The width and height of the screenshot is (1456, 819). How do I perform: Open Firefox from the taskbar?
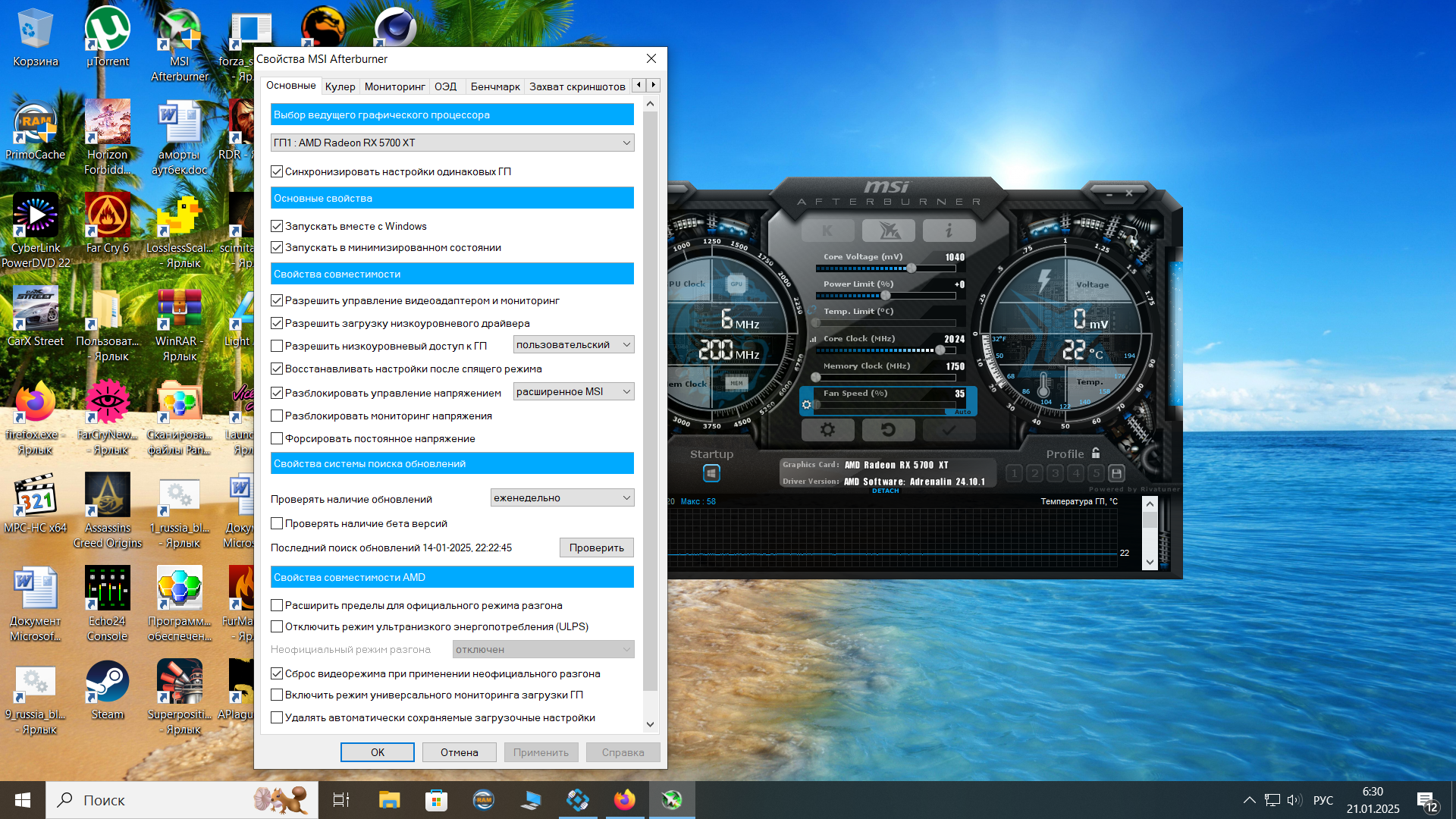click(624, 799)
